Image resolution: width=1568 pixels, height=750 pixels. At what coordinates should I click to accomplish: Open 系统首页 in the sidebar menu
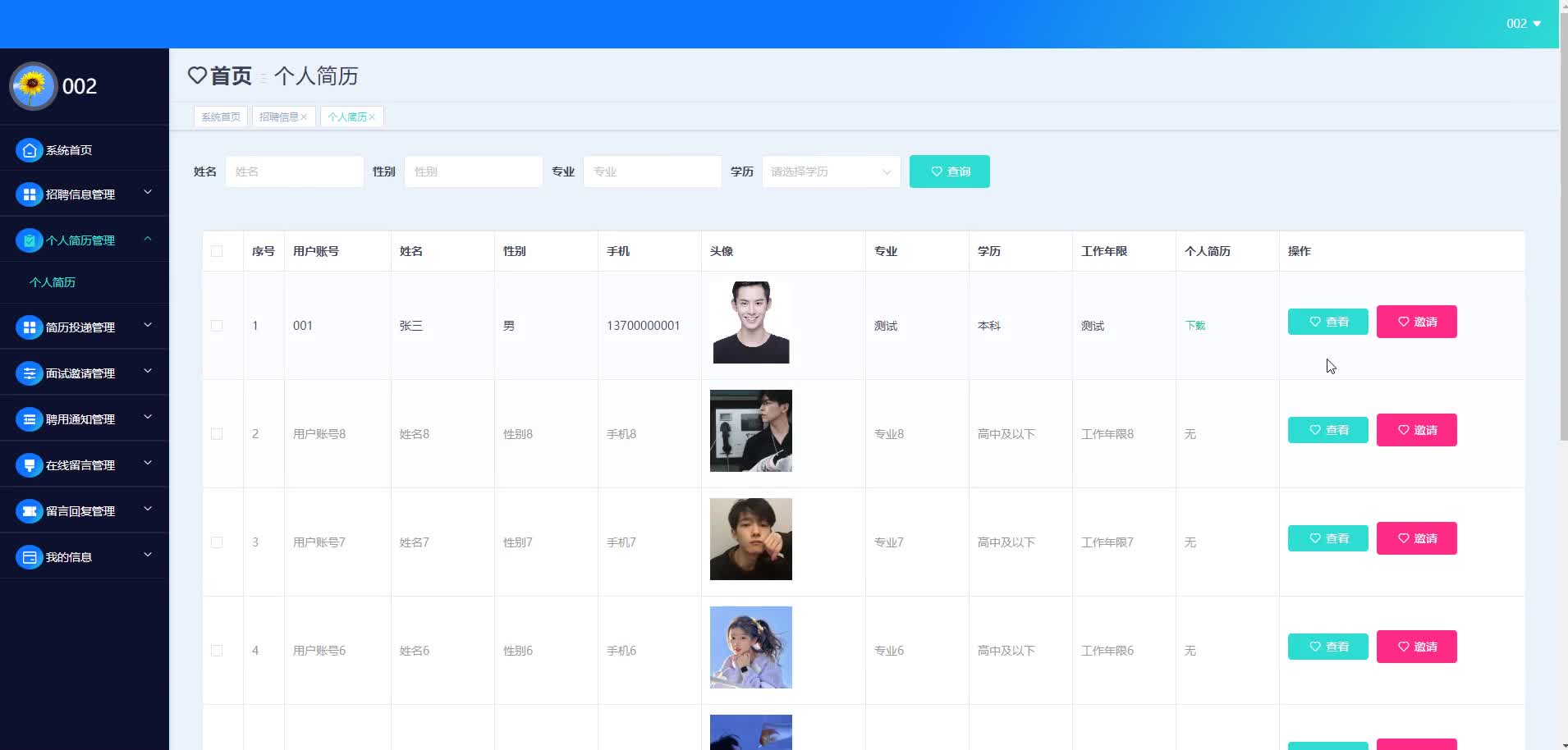(x=69, y=150)
